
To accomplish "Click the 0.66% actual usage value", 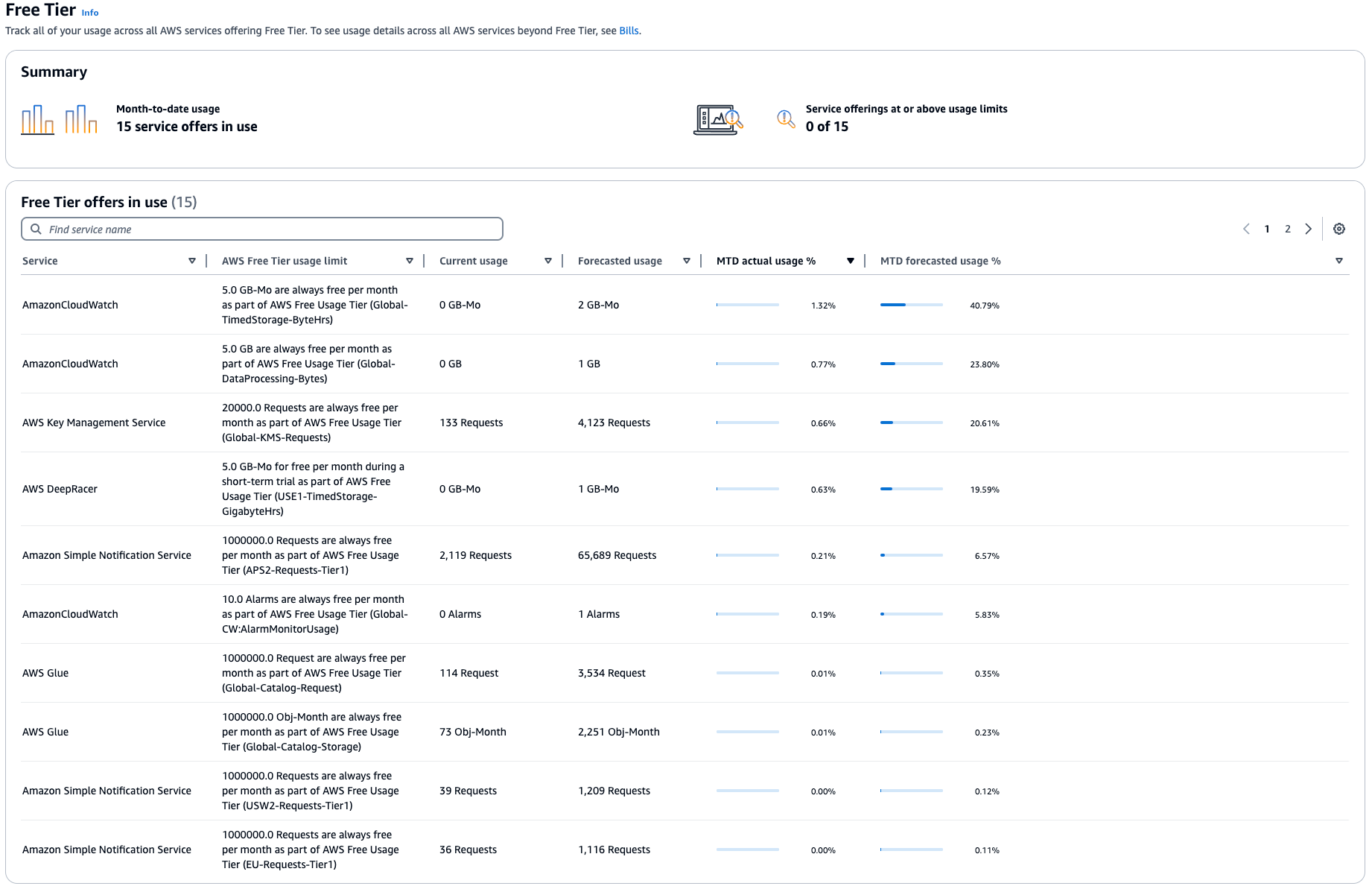I will [823, 423].
